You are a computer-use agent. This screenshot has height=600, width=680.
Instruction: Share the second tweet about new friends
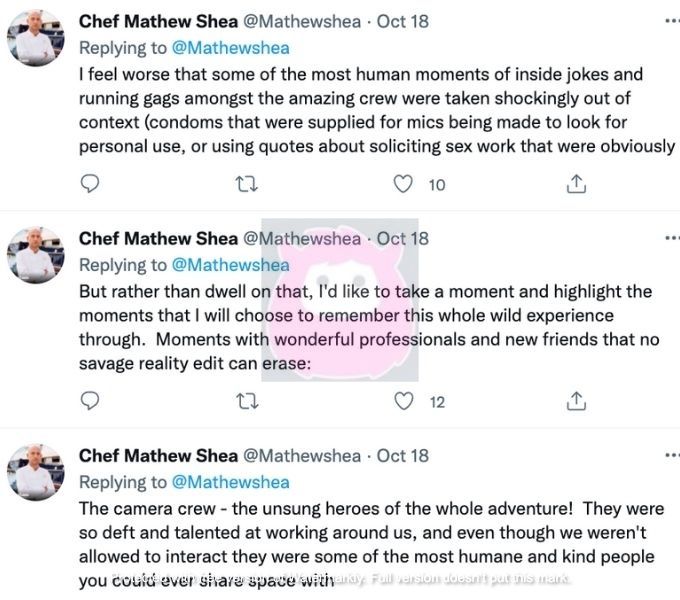point(576,401)
